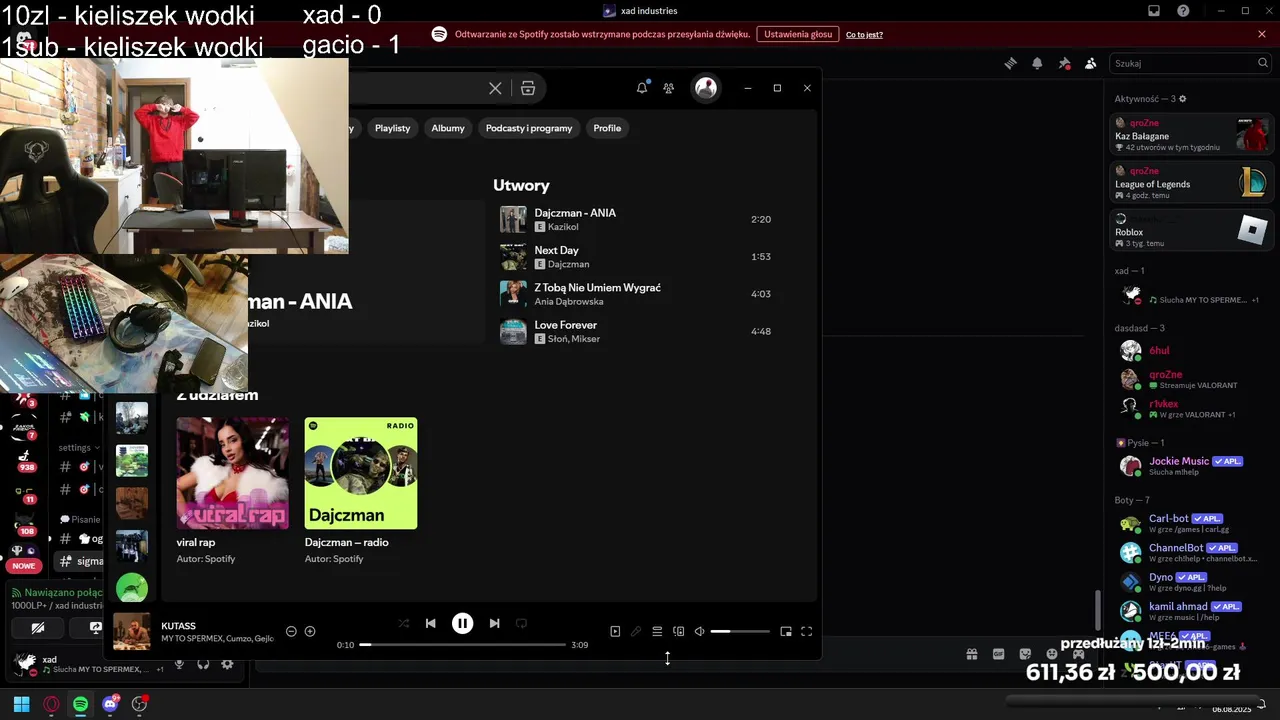Seek within the song progress bar
1280x720 pixels.
pos(463,645)
